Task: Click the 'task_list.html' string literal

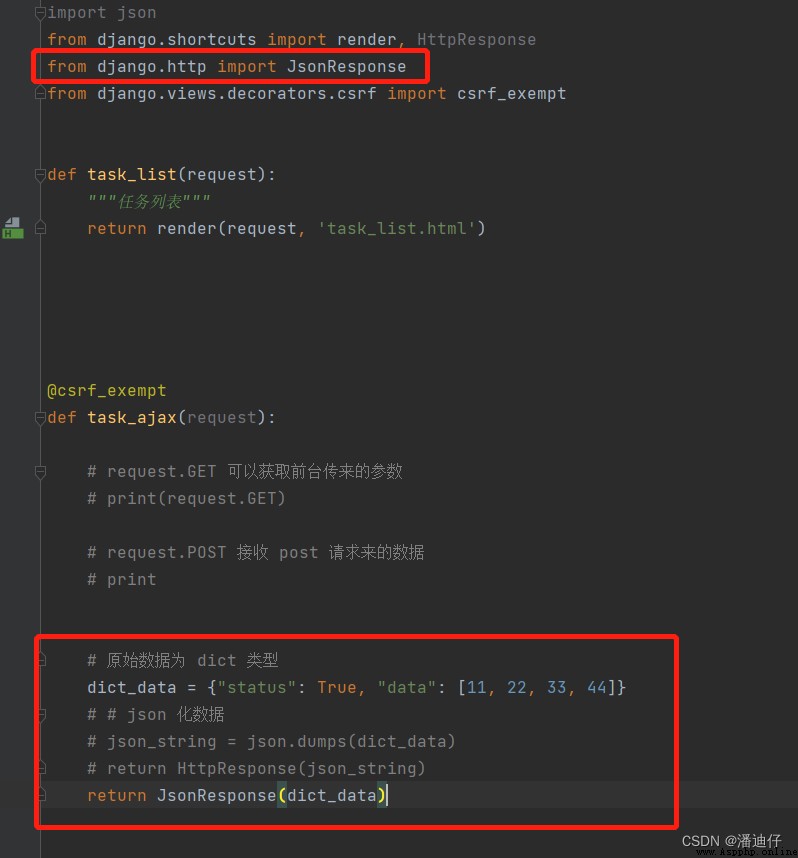Action: 397,228
